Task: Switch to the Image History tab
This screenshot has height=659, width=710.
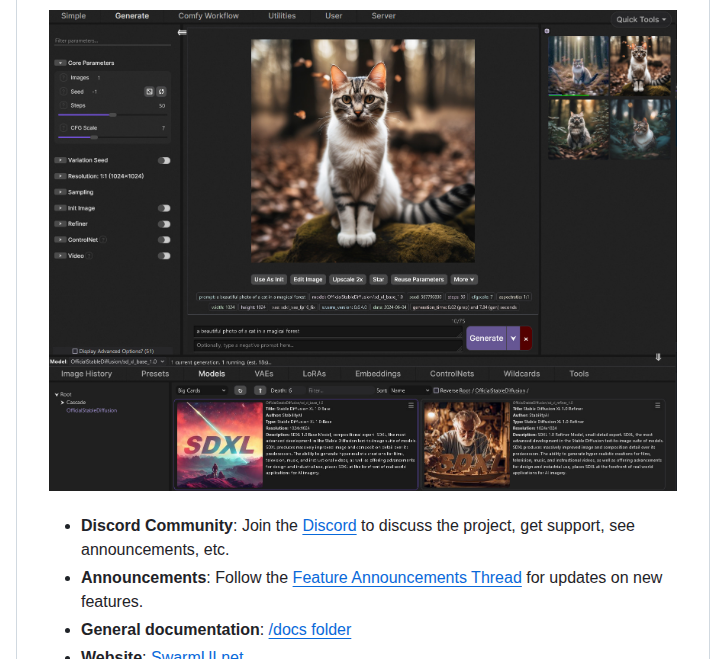Action: pyautogui.click(x=86, y=374)
